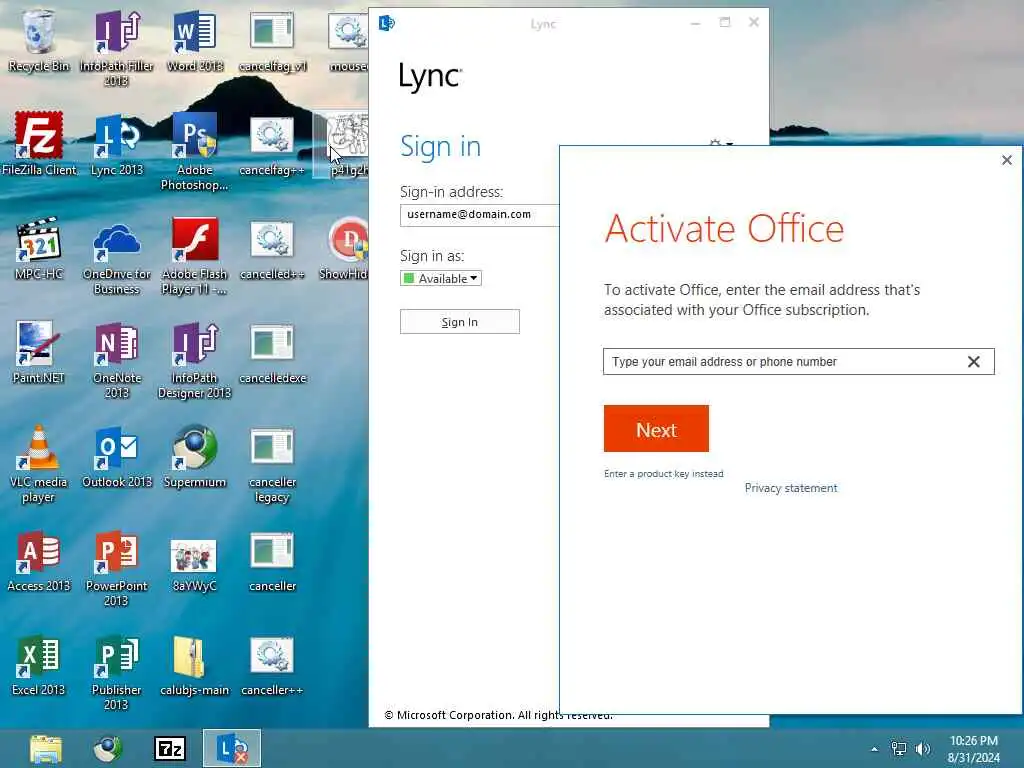The image size is (1024, 768).
Task: Open Excel 2013 desktop shortcut
Action: pyautogui.click(x=39, y=664)
